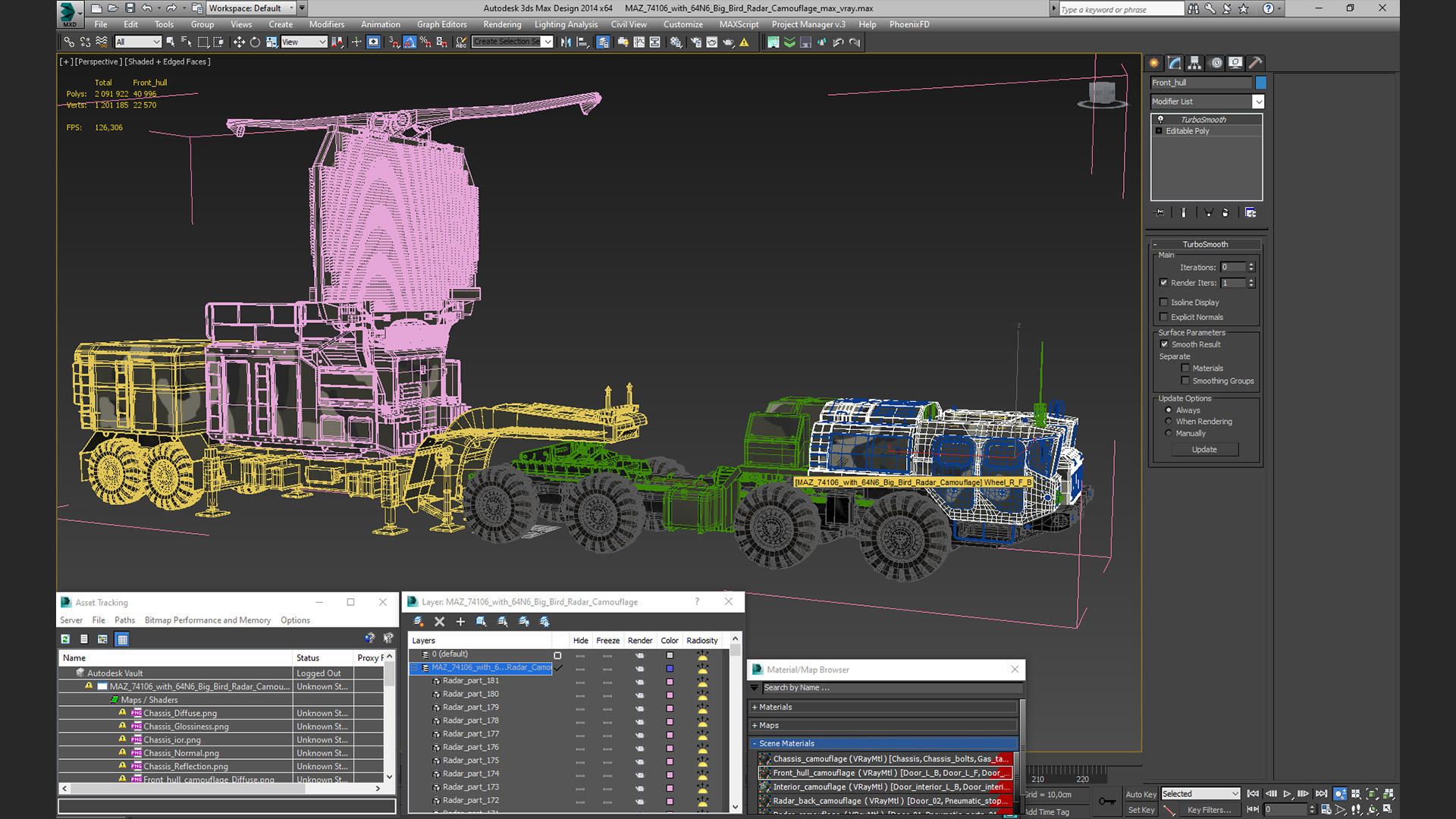Image resolution: width=1456 pixels, height=819 pixels.
Task: Switch Asset Tracking to table view
Action: [x=122, y=639]
